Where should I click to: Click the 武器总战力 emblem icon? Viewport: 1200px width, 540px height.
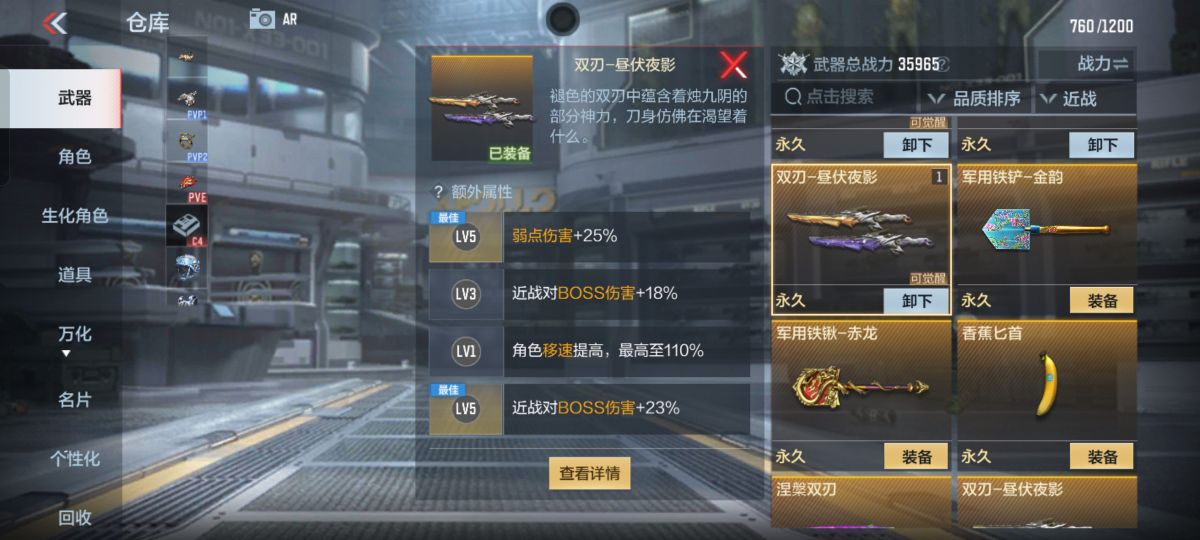(793, 64)
